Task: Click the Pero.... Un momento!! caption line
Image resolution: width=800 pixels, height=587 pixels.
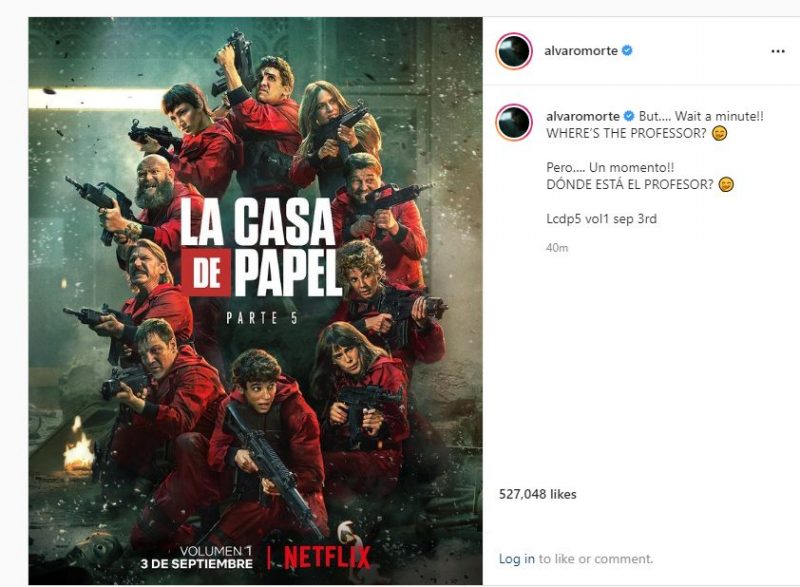Action: [610, 167]
